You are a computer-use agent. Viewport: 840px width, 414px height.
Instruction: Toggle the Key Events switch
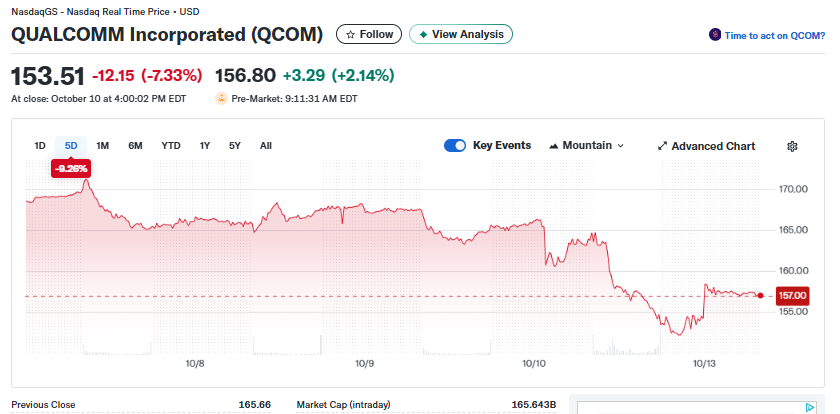455,146
